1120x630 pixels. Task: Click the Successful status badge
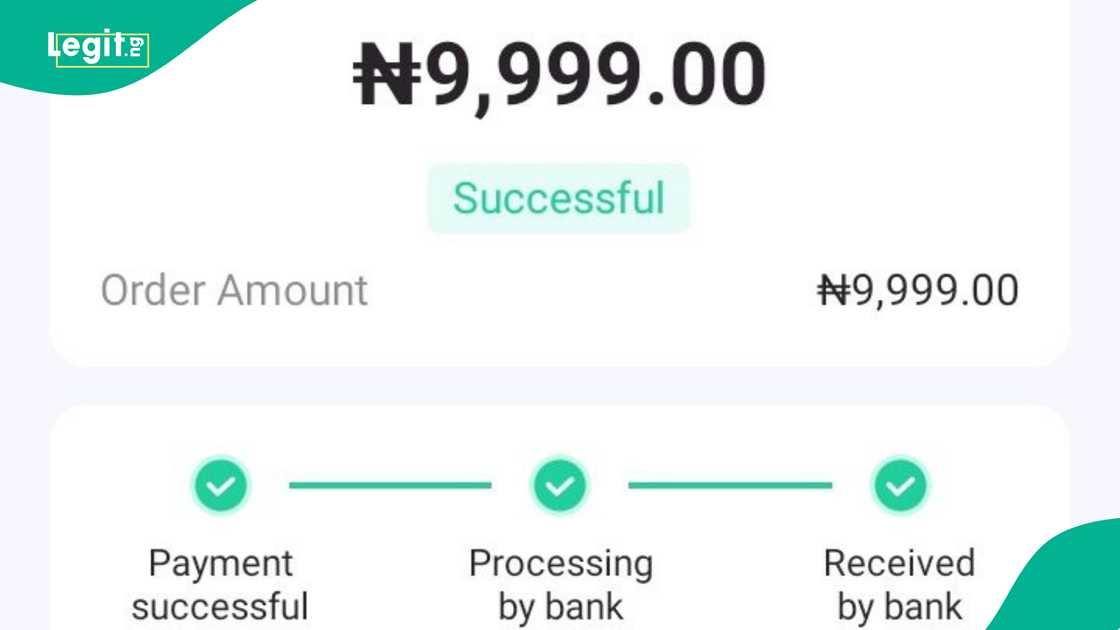(559, 197)
